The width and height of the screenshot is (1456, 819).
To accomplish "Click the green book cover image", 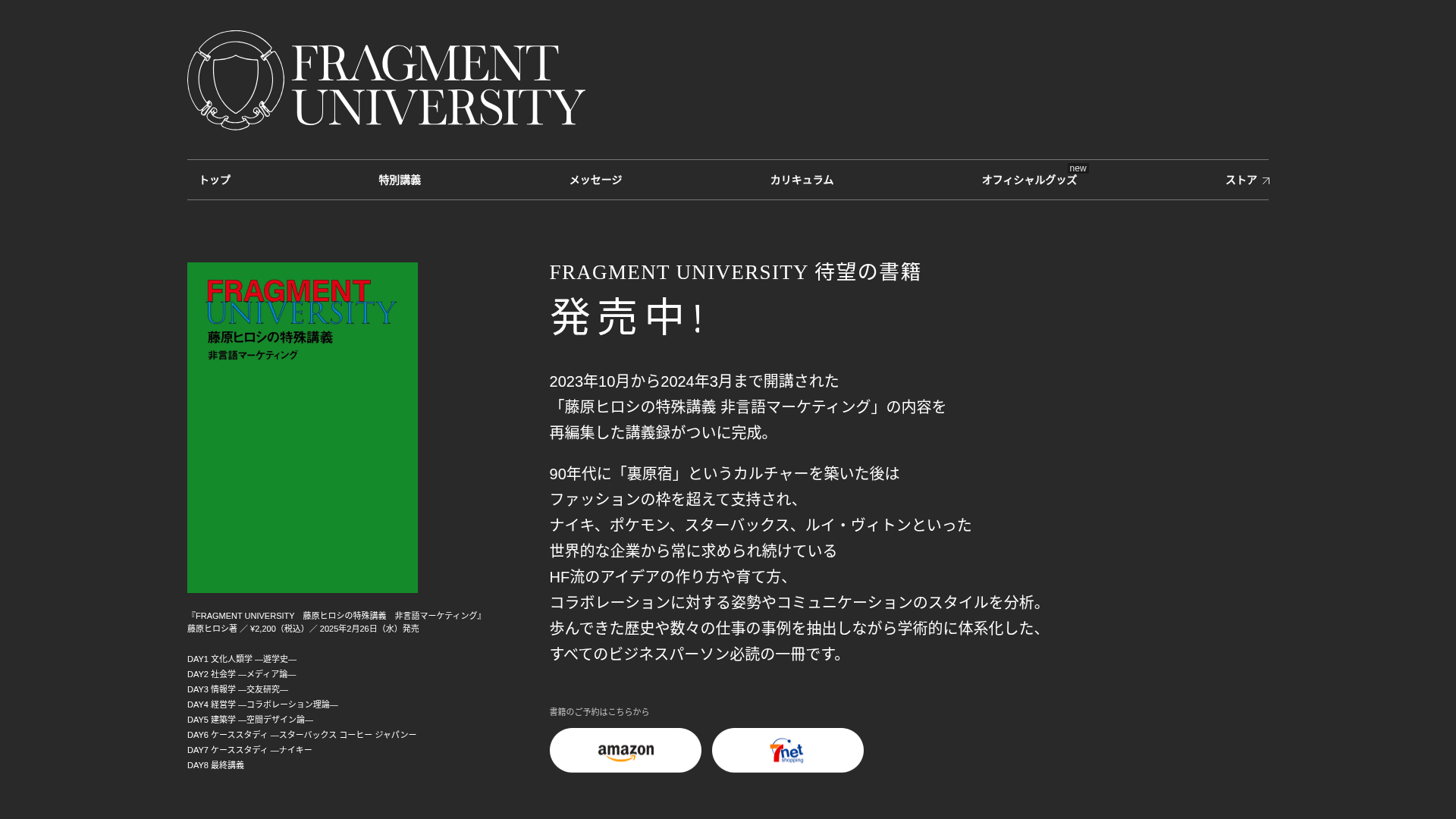I will tap(303, 428).
